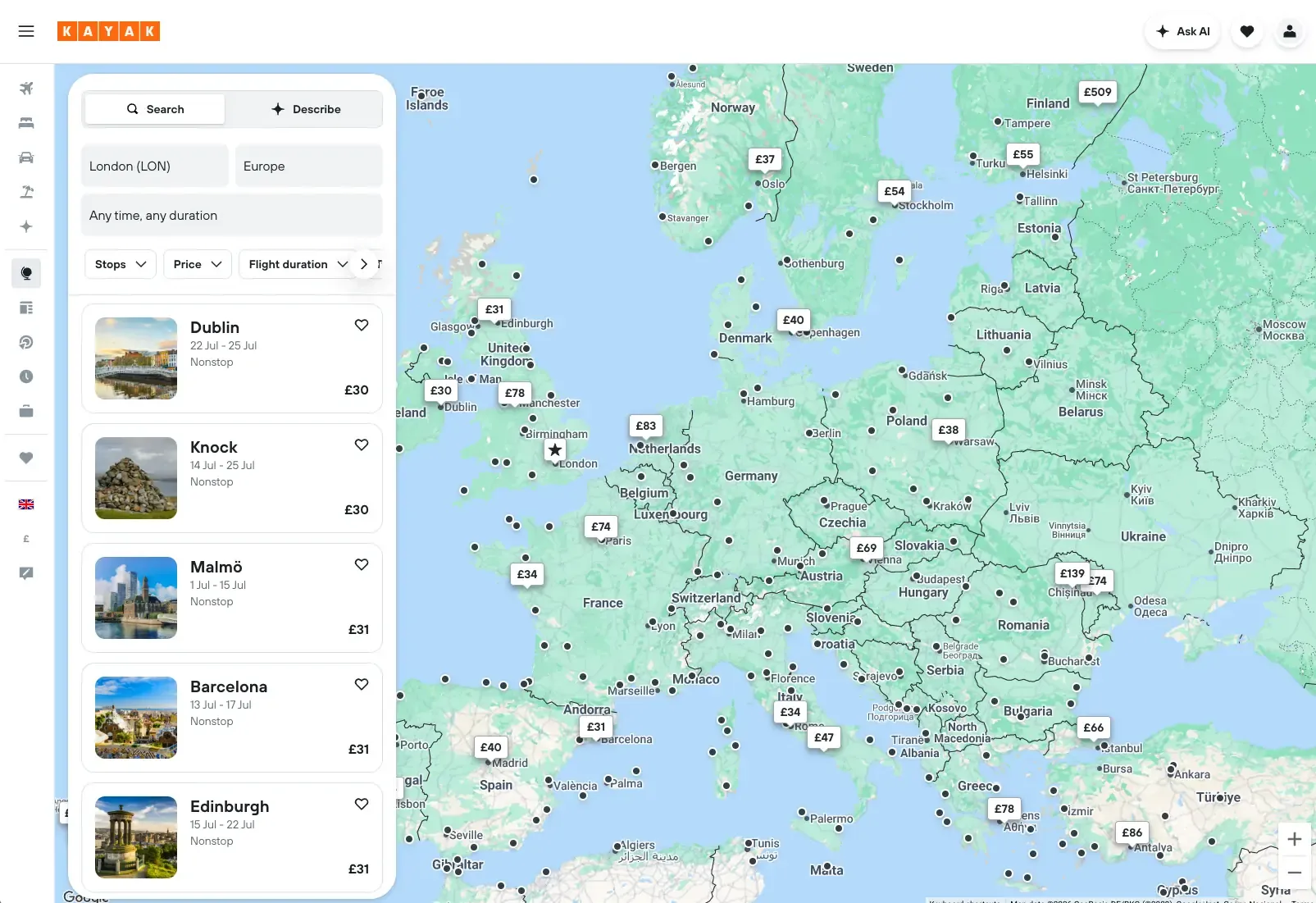Screen dimensions: 1316x903
Task: Expand the Flight duration filter dropdown
Action: [x=298, y=264]
